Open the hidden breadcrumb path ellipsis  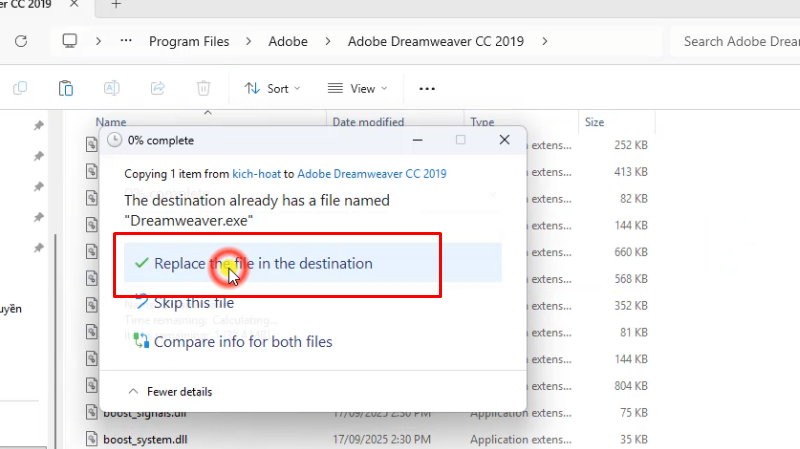coord(126,41)
